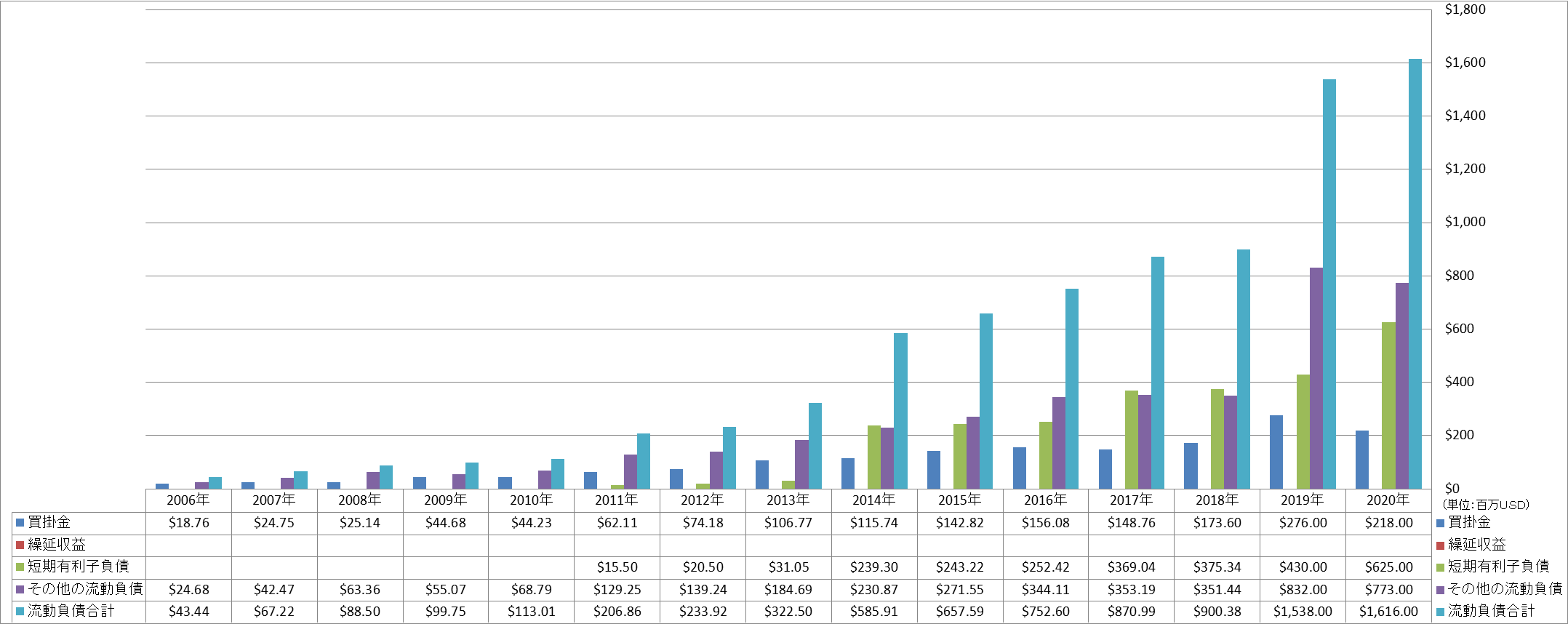This screenshot has width=1568, height=624.
Task: Click the 2015年 column header
Action: [960, 500]
